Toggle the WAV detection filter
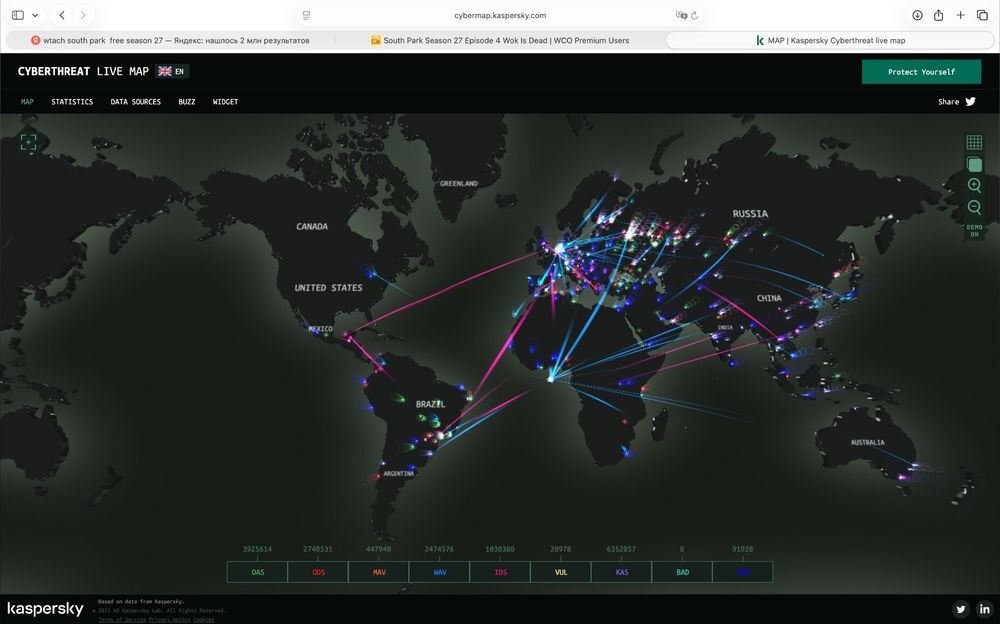 tap(439, 572)
